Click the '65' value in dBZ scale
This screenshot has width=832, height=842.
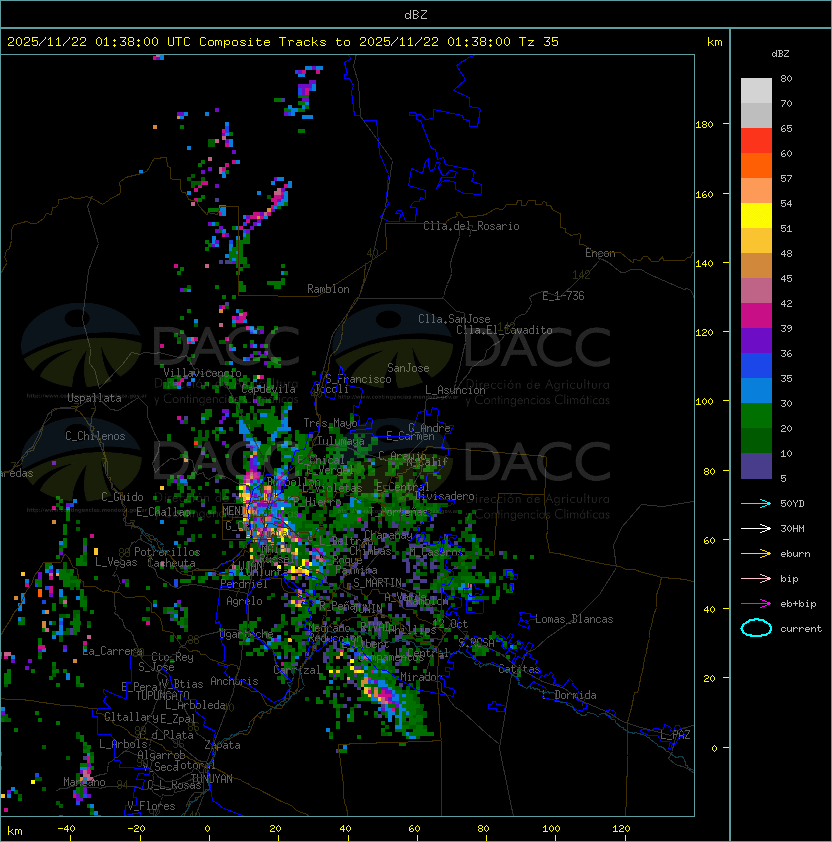(x=786, y=128)
